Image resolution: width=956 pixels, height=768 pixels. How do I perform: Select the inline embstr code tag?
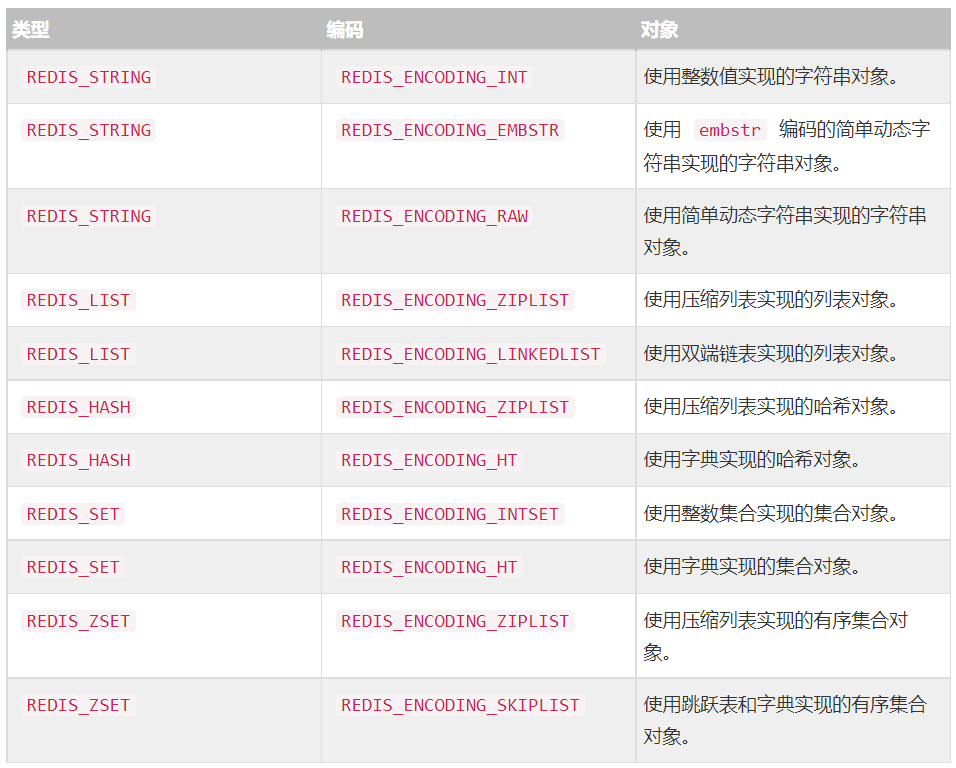[730, 130]
